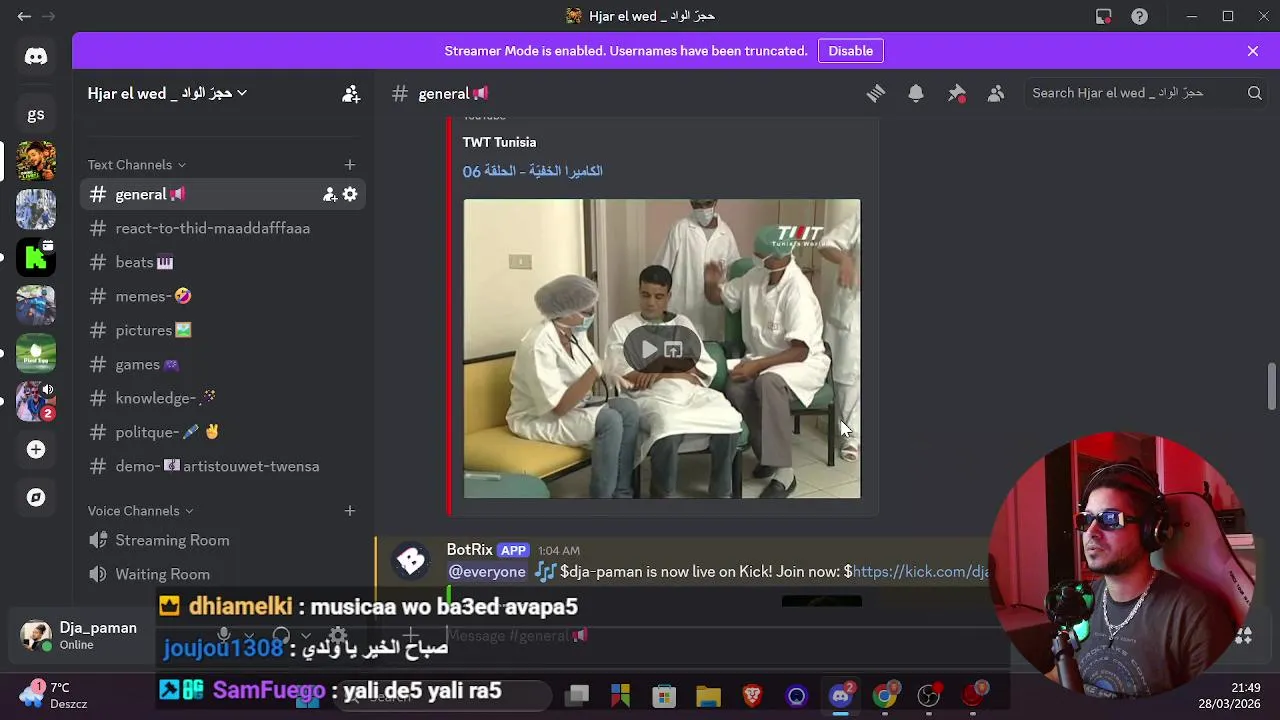1280x720 pixels.
Task: Open the demo-artistouwet-twensa channel
Action: pyautogui.click(x=222, y=466)
